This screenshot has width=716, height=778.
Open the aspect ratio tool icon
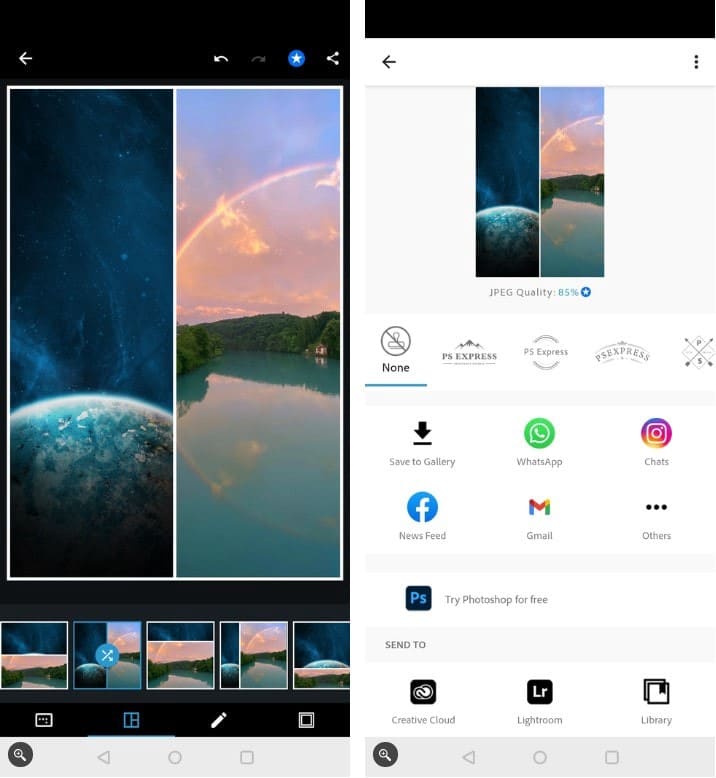(x=44, y=720)
